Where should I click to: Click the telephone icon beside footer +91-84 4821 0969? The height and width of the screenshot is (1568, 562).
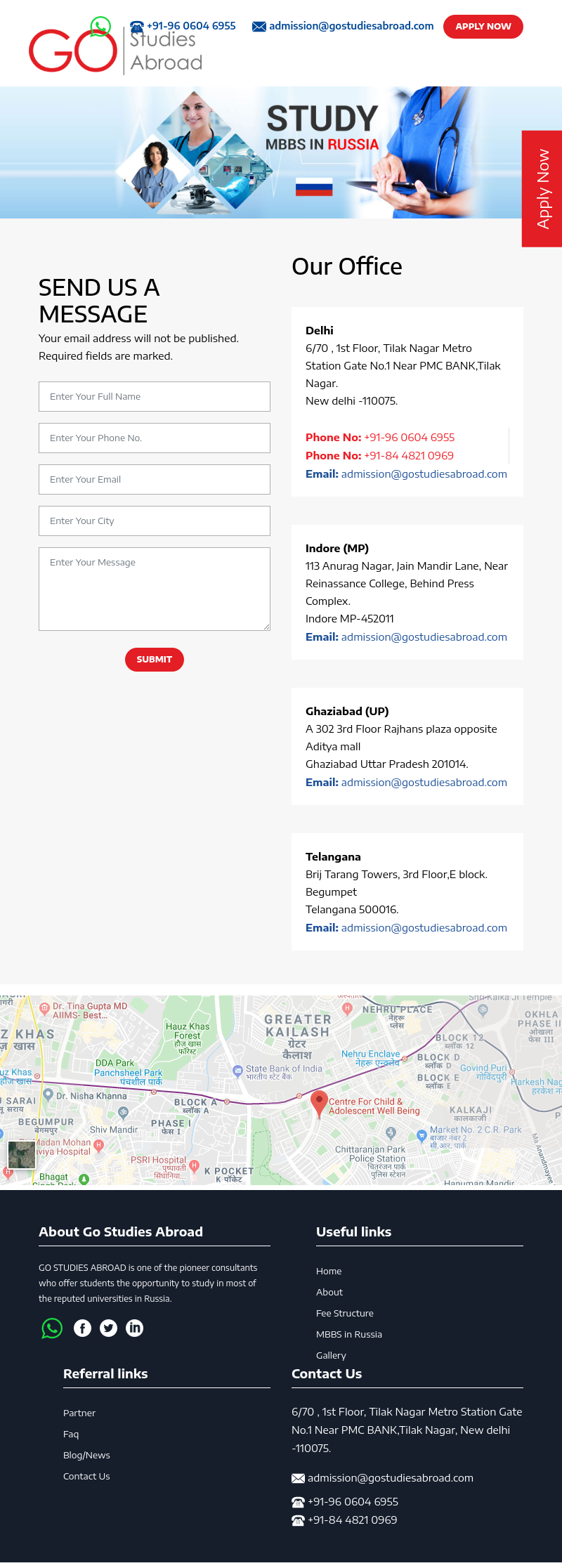[x=298, y=1520]
